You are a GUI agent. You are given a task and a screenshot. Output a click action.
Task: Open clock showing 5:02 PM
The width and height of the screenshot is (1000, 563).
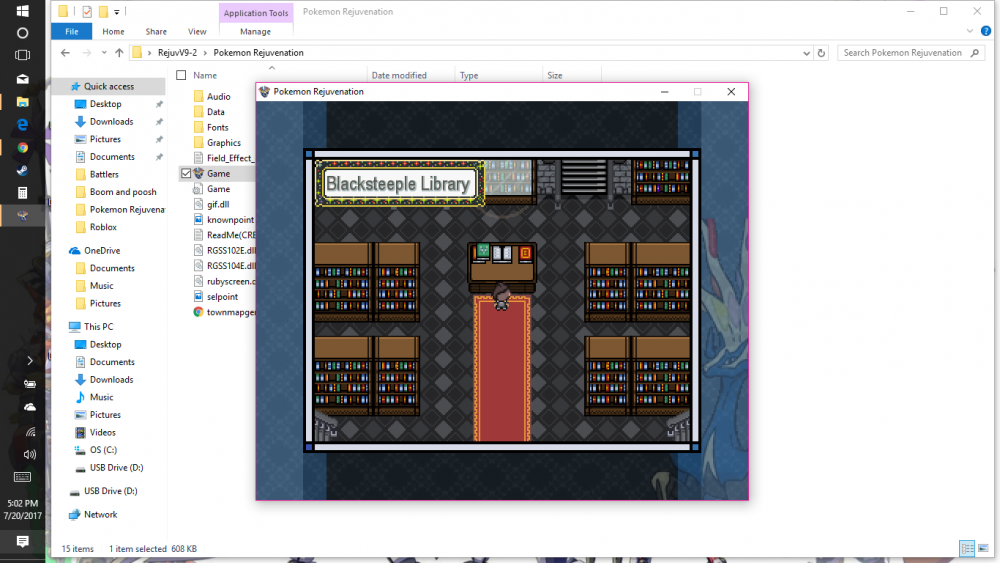tap(23, 504)
